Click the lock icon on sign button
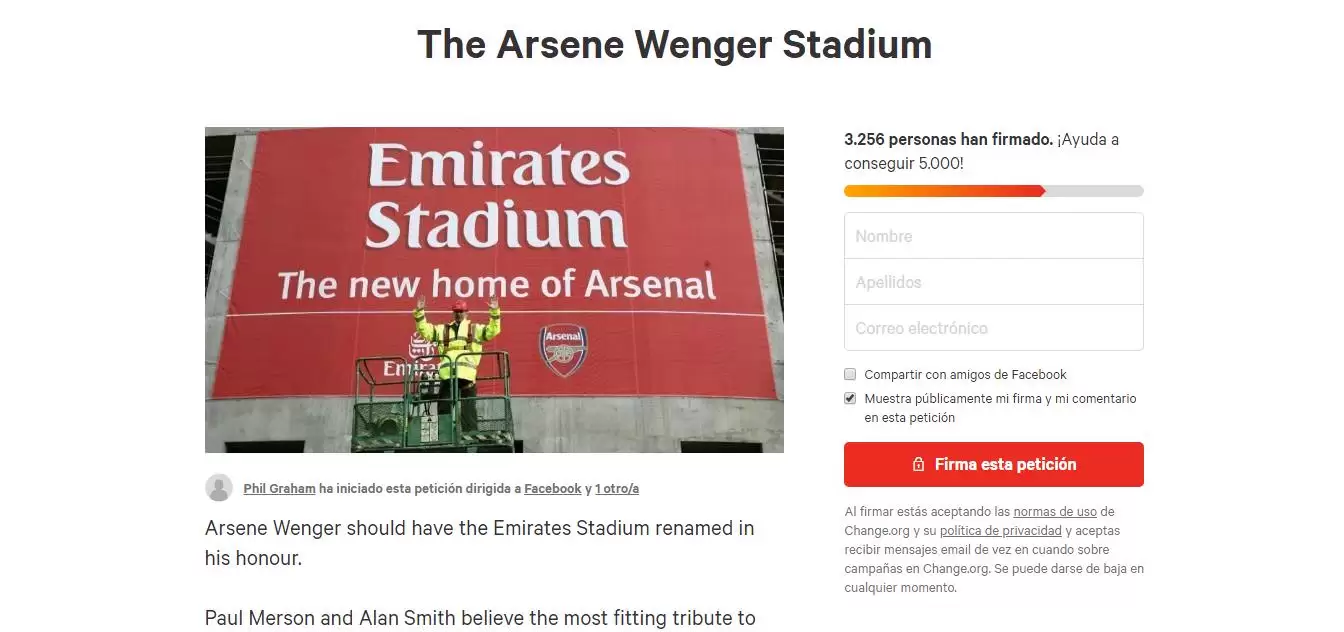 pos(918,465)
